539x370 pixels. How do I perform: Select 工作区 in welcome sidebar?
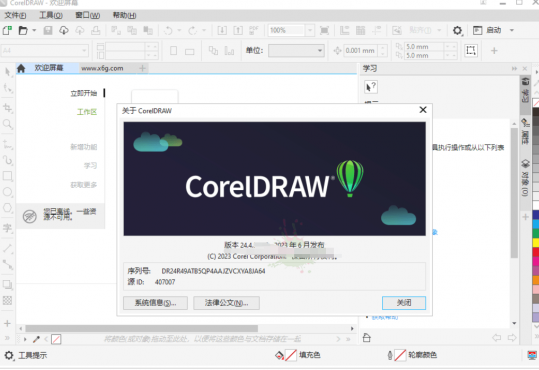[87, 112]
